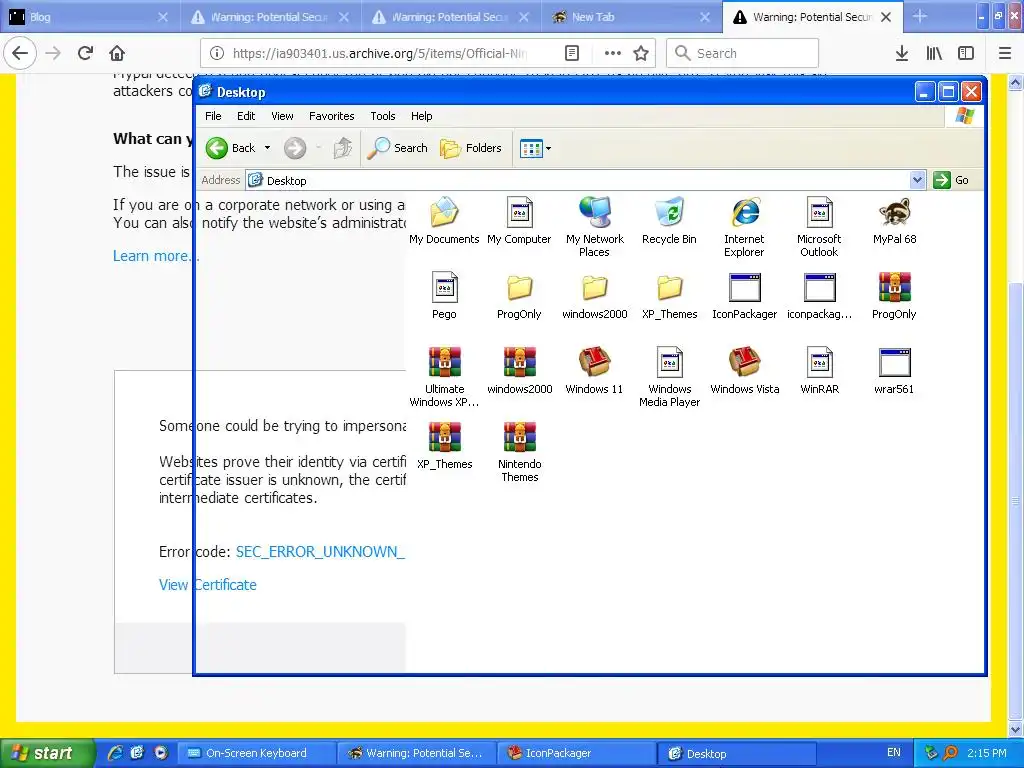
Task: Select My Network Places icon
Action: (x=594, y=212)
